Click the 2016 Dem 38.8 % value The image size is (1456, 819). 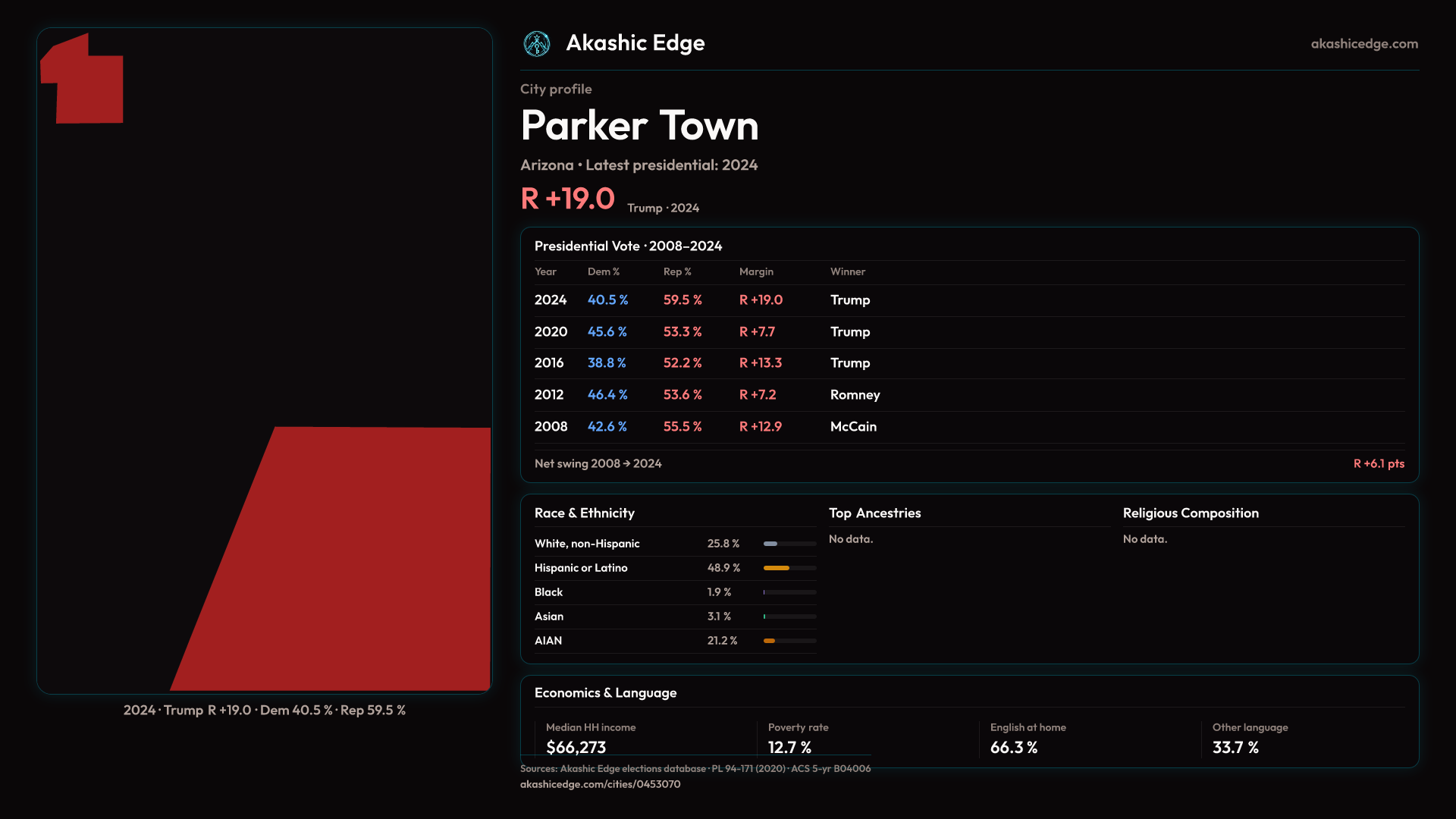[607, 363]
